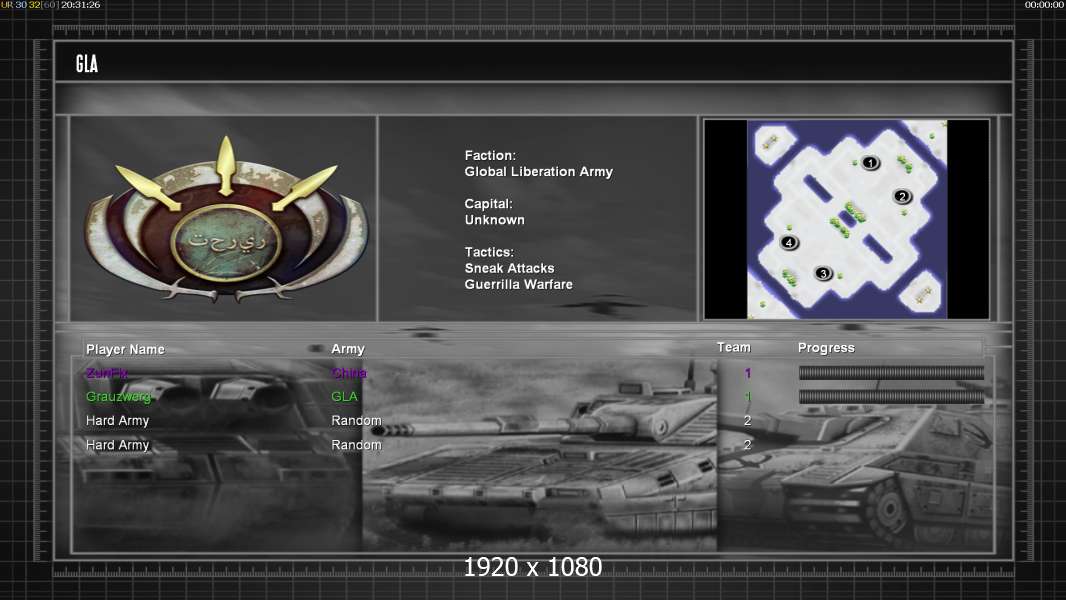Click the second 'Hard Army' player row

click(118, 445)
